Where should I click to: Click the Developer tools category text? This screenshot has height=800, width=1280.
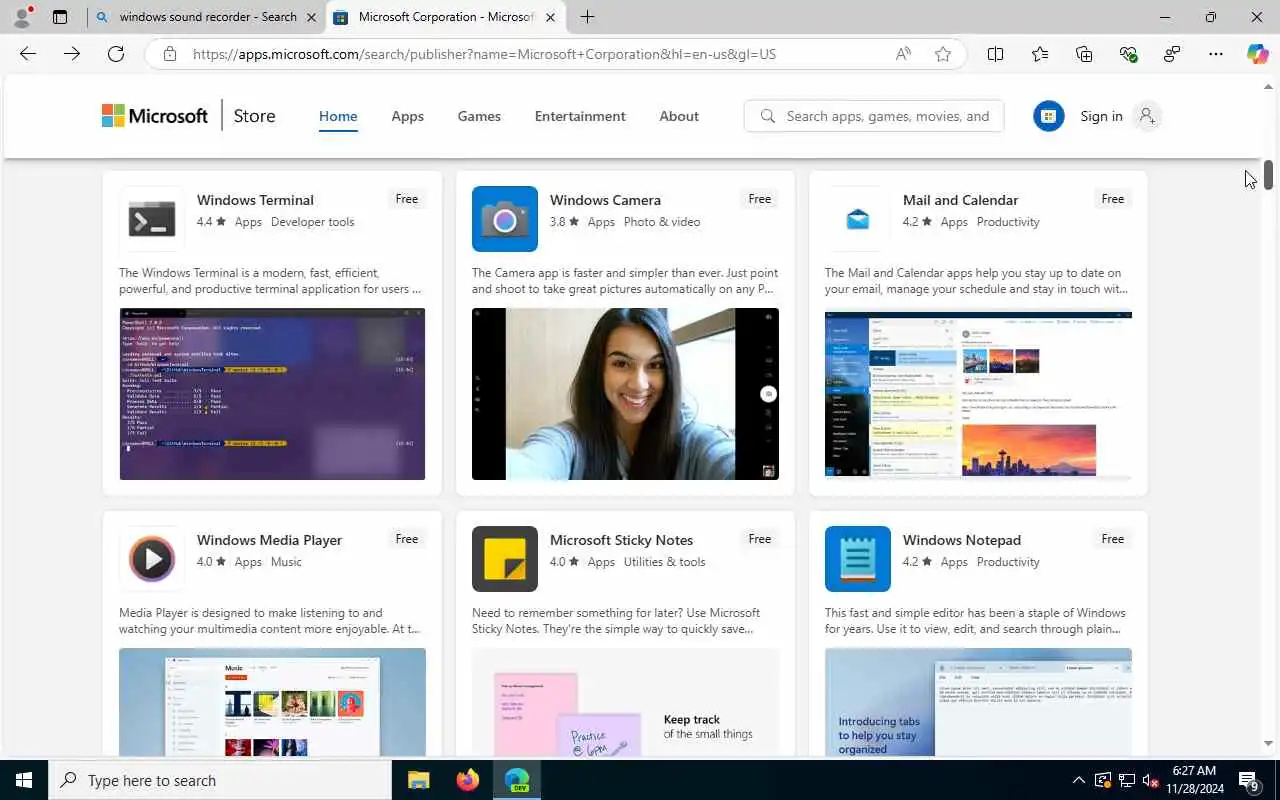coord(312,222)
